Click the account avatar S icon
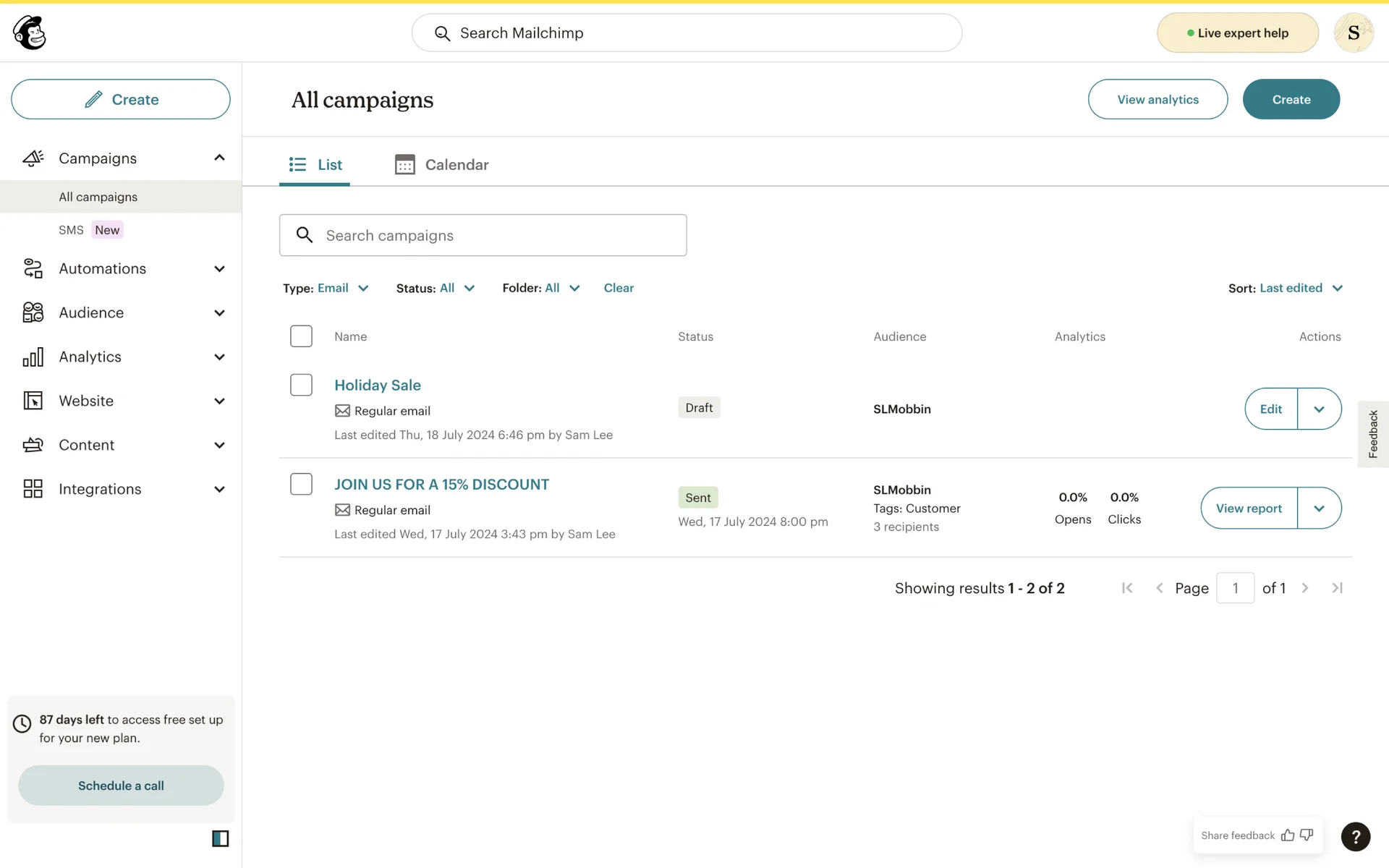Image resolution: width=1389 pixels, height=868 pixels. pyautogui.click(x=1353, y=33)
